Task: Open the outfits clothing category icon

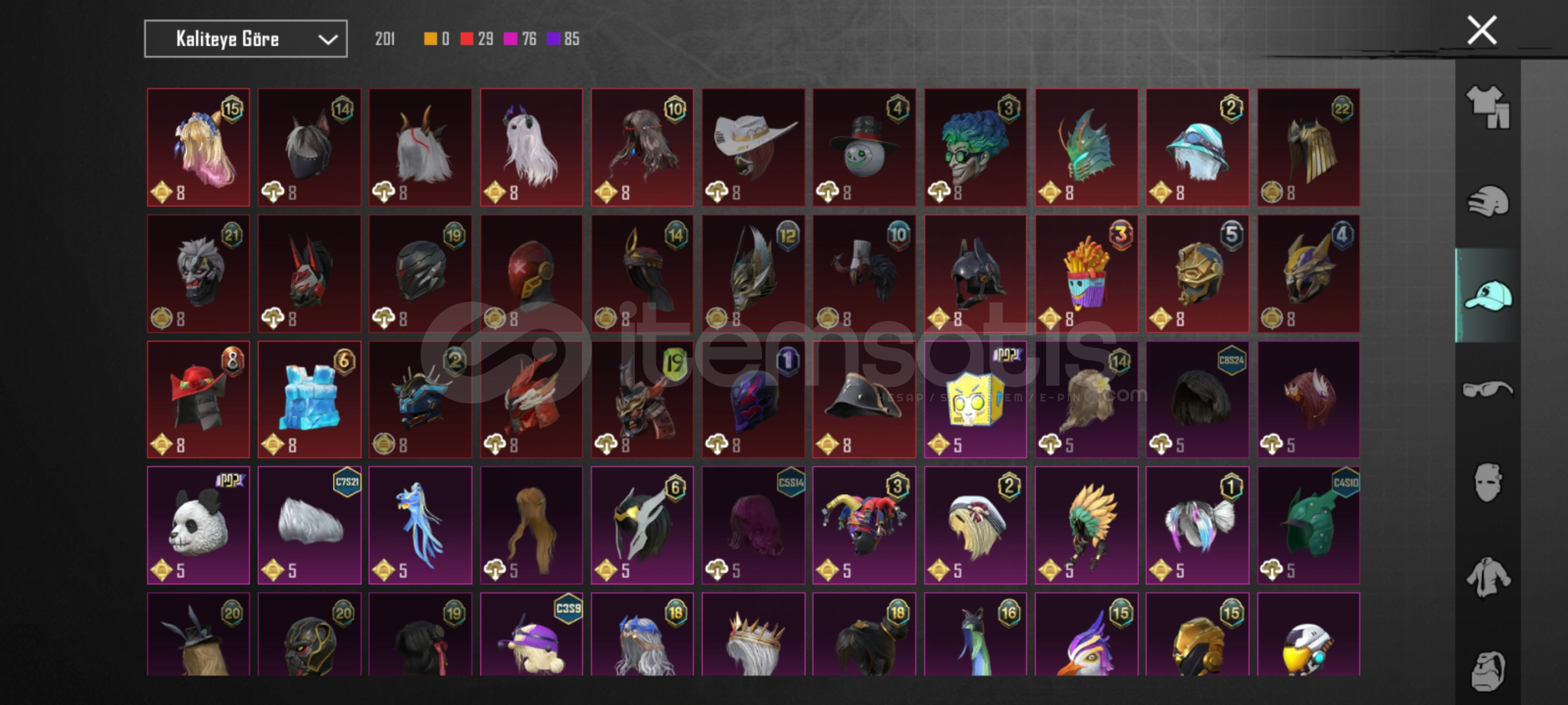Action: (x=1488, y=107)
